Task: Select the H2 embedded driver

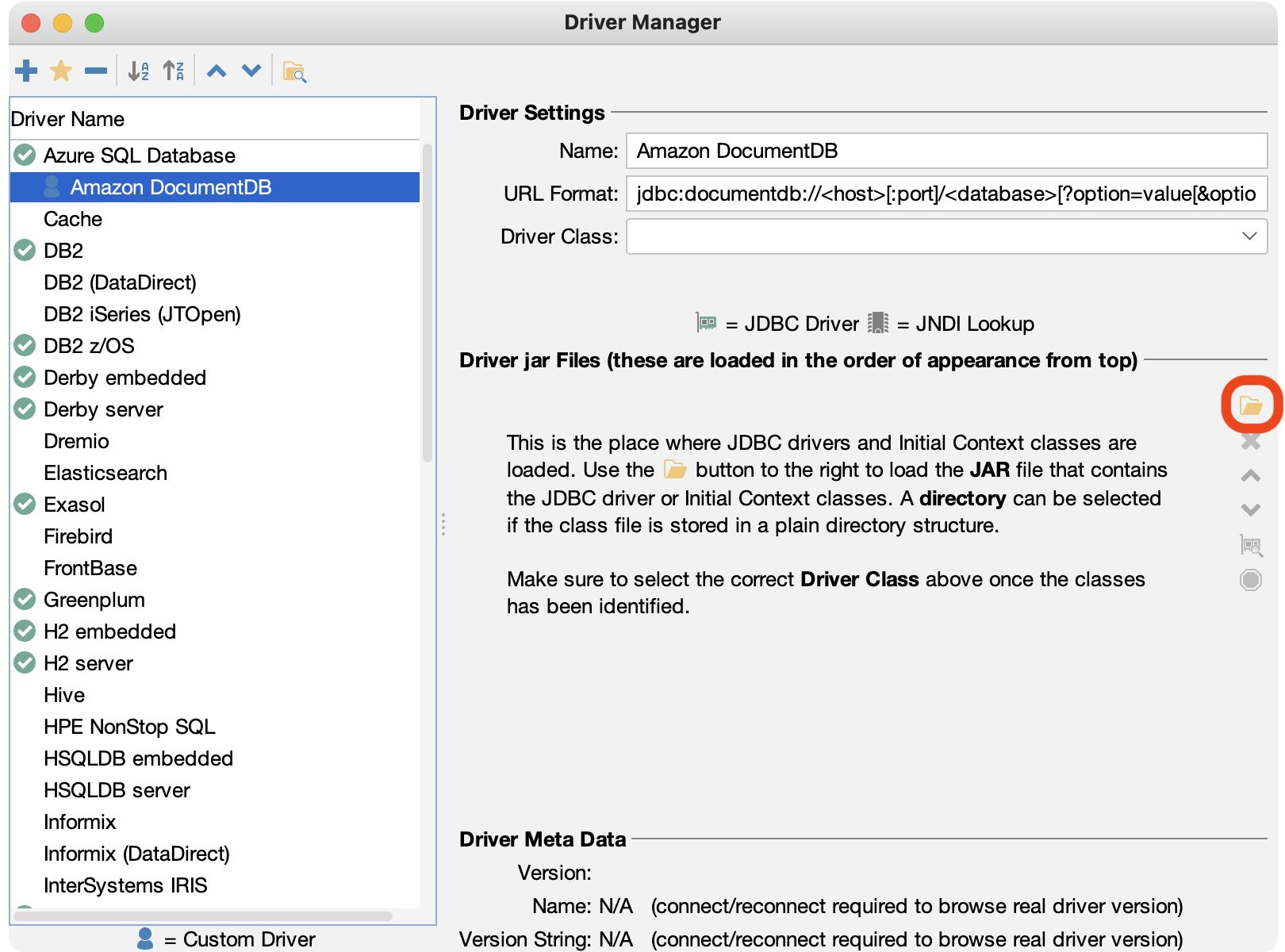Action: [x=215, y=631]
